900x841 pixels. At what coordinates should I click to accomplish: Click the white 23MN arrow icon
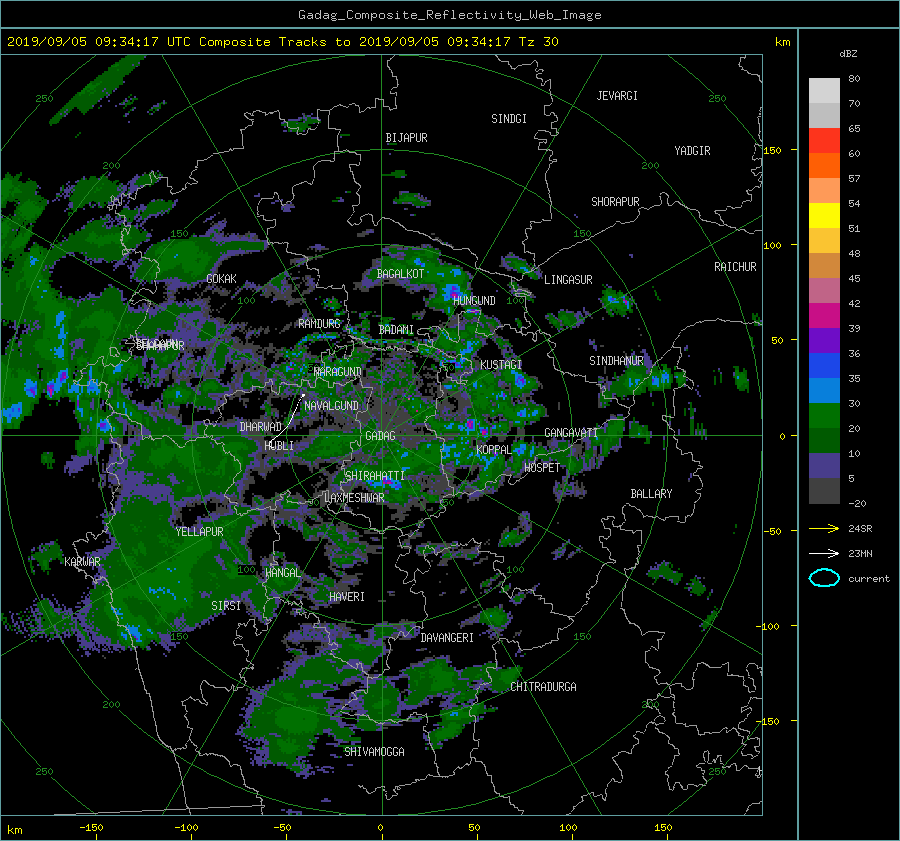coord(824,553)
